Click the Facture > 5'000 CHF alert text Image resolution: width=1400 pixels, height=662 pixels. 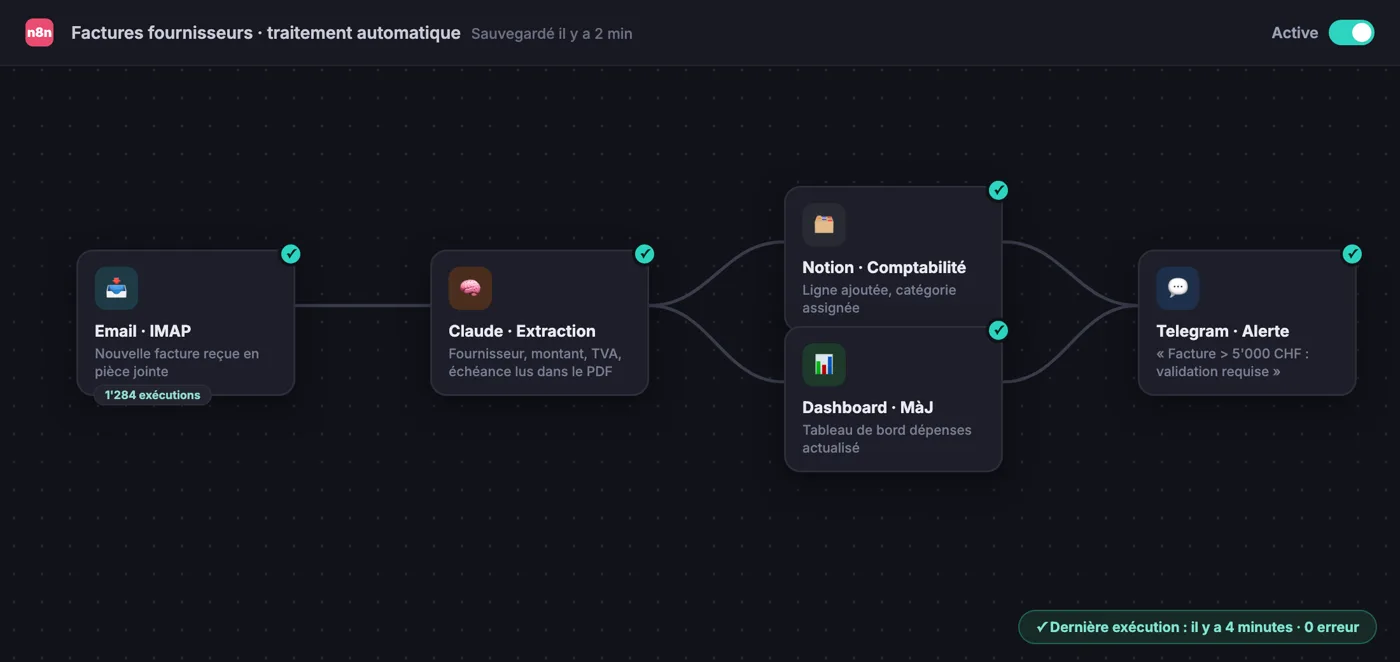pyautogui.click(x=1233, y=362)
